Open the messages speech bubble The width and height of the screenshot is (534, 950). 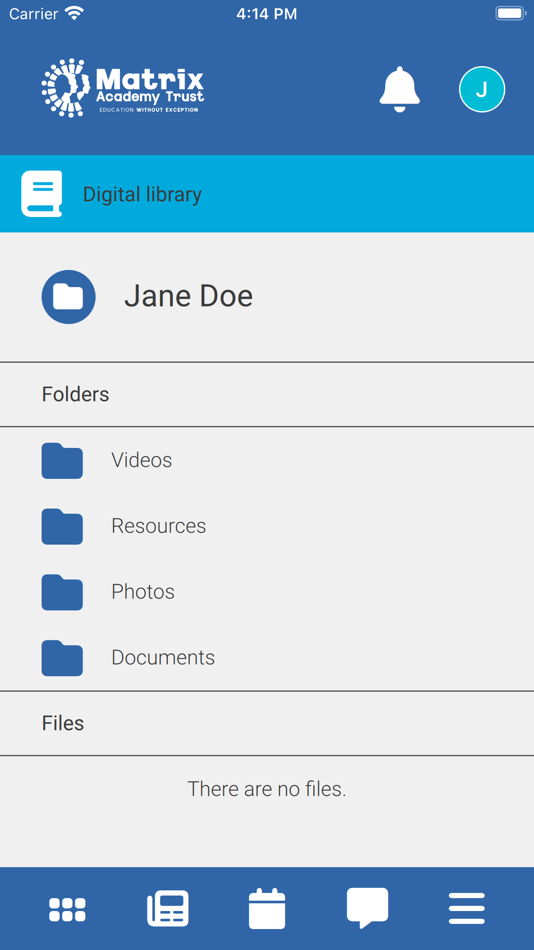click(367, 908)
